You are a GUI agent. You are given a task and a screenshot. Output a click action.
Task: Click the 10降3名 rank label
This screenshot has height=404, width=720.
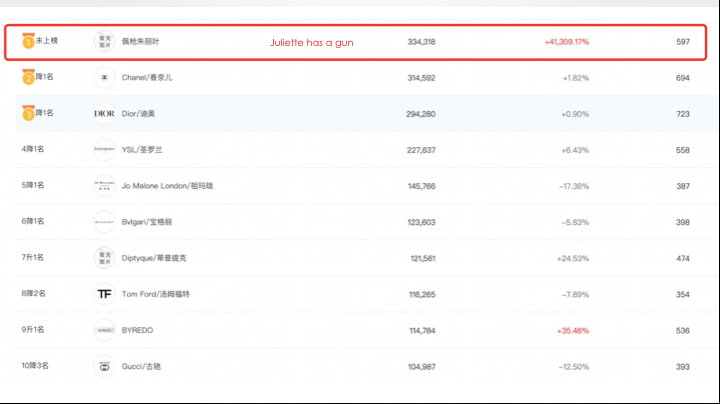[x=35, y=365]
